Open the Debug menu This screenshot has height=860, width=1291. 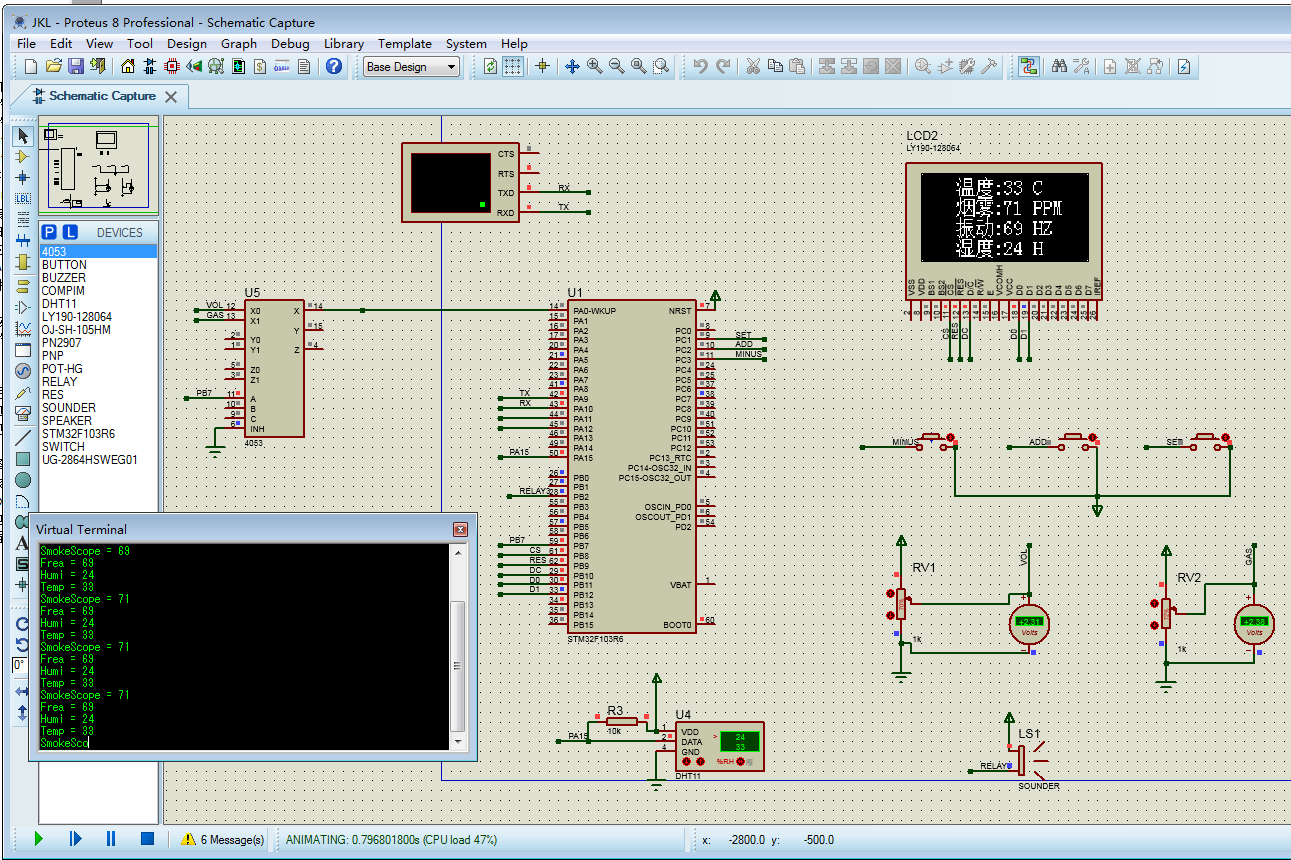[290, 44]
